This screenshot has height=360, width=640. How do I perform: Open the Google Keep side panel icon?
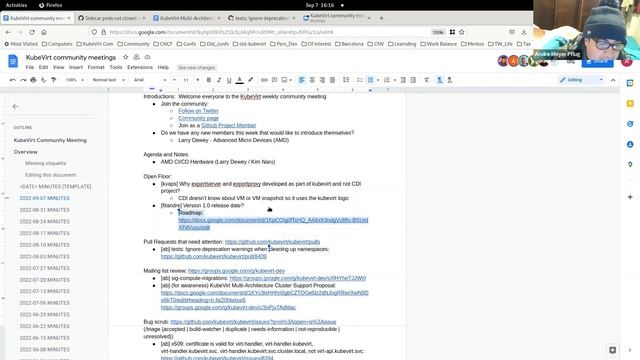tap(630, 103)
